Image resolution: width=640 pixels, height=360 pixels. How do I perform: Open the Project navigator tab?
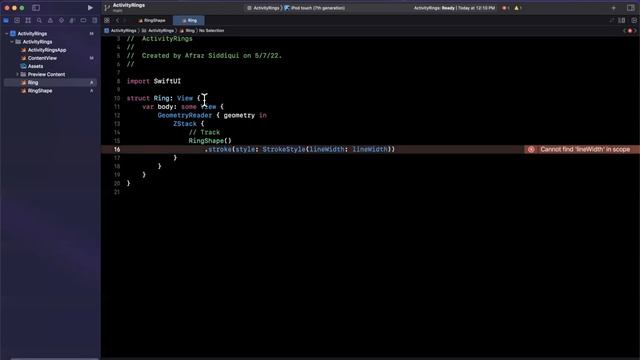[x=6, y=20]
